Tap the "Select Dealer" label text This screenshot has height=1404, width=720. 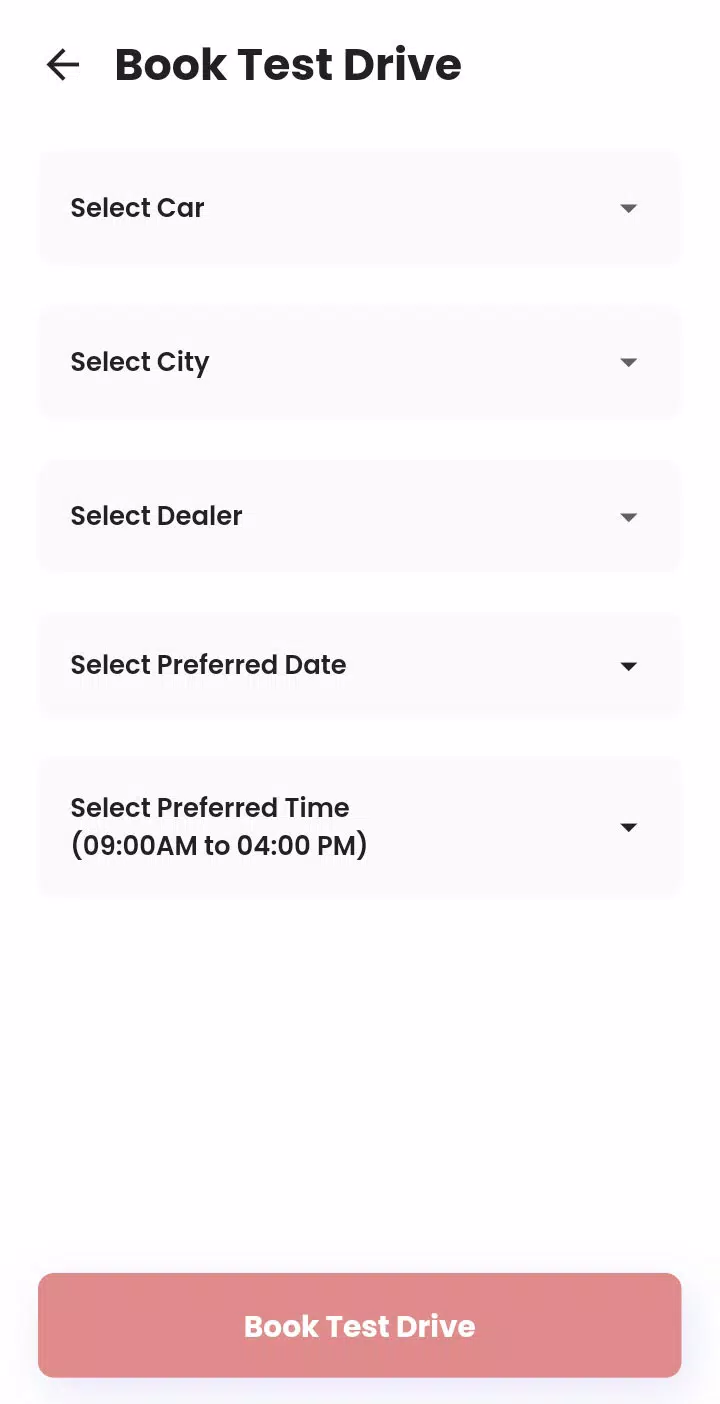coord(156,516)
